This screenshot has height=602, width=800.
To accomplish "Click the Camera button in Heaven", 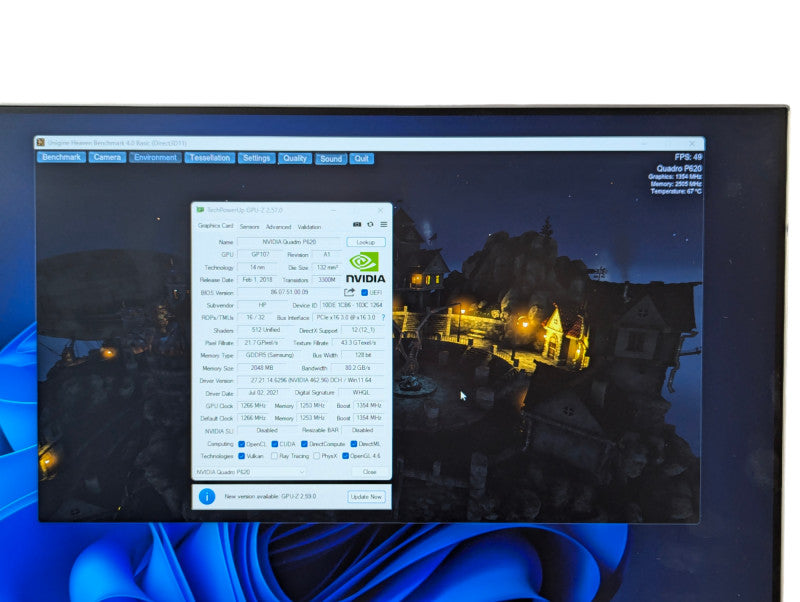I will click(x=107, y=157).
